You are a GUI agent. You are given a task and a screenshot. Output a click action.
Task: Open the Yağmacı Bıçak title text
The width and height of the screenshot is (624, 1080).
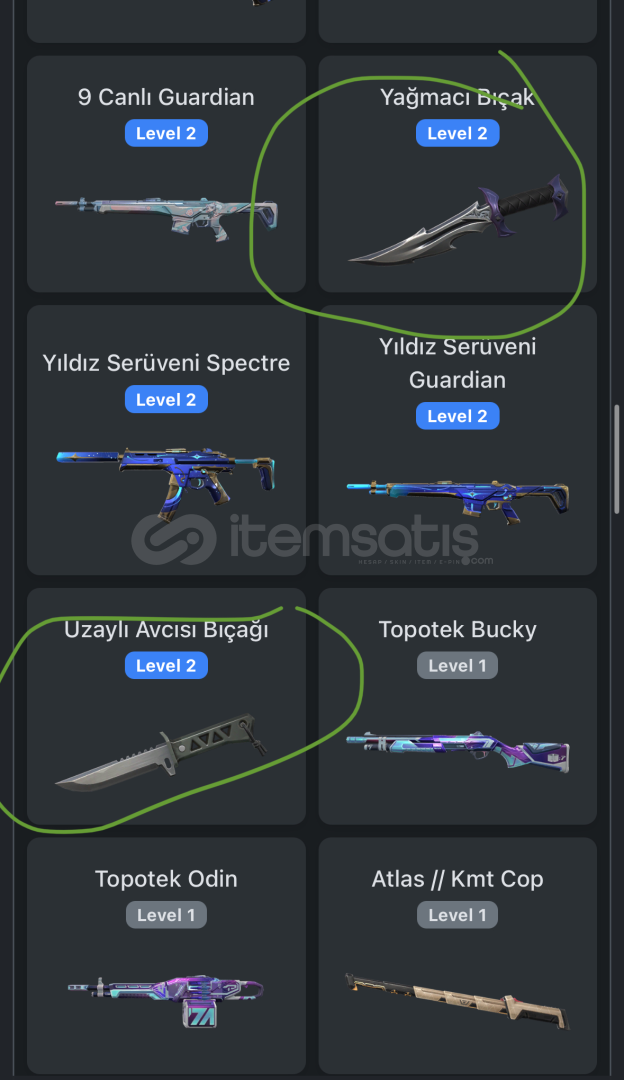coord(457,98)
